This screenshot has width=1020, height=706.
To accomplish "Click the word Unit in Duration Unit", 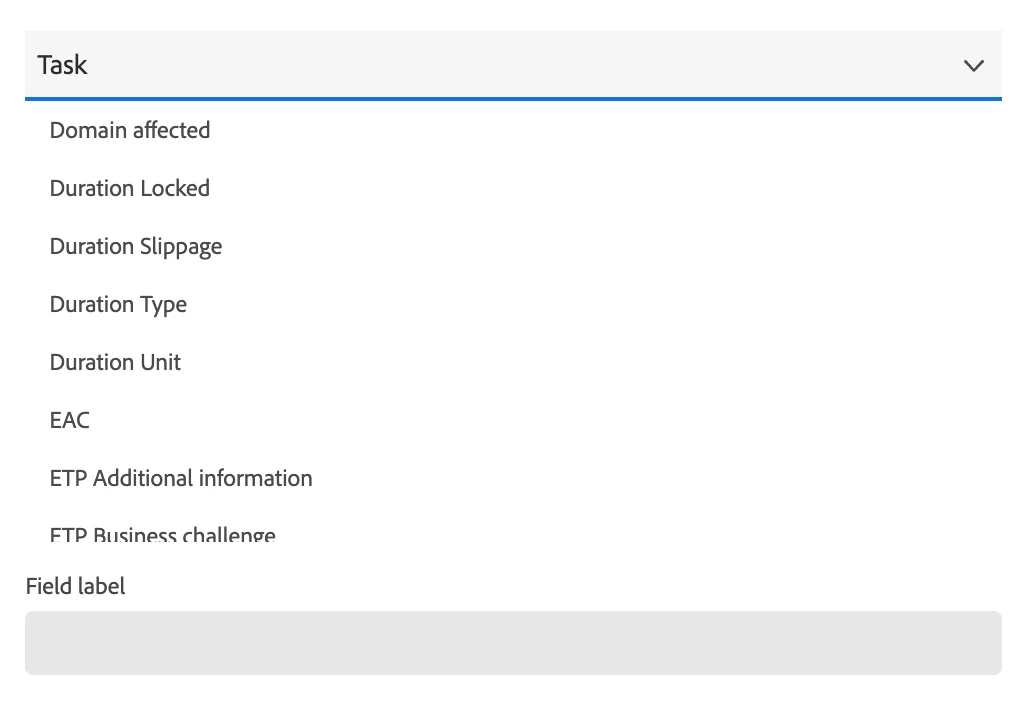I will point(161,362).
